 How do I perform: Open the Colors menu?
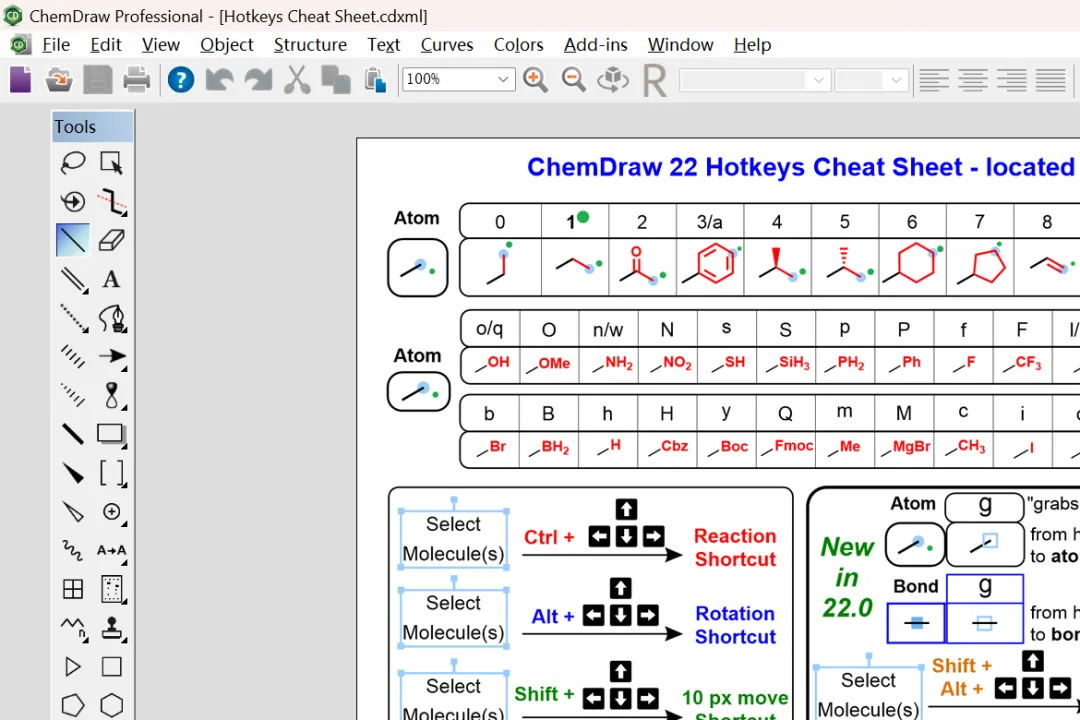[519, 45]
